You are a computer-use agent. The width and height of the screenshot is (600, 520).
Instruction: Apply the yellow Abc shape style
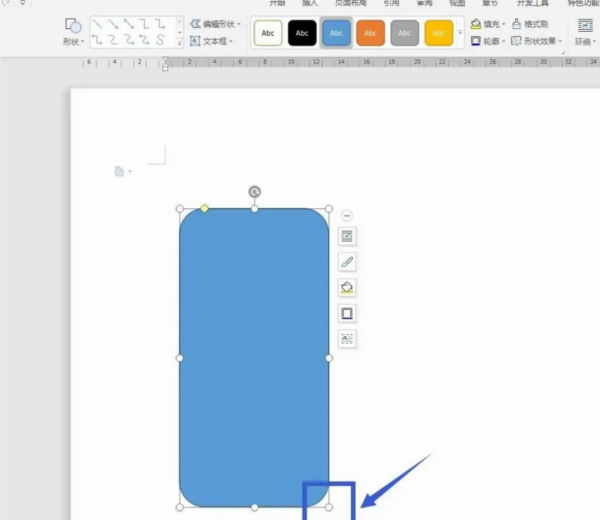click(439, 33)
